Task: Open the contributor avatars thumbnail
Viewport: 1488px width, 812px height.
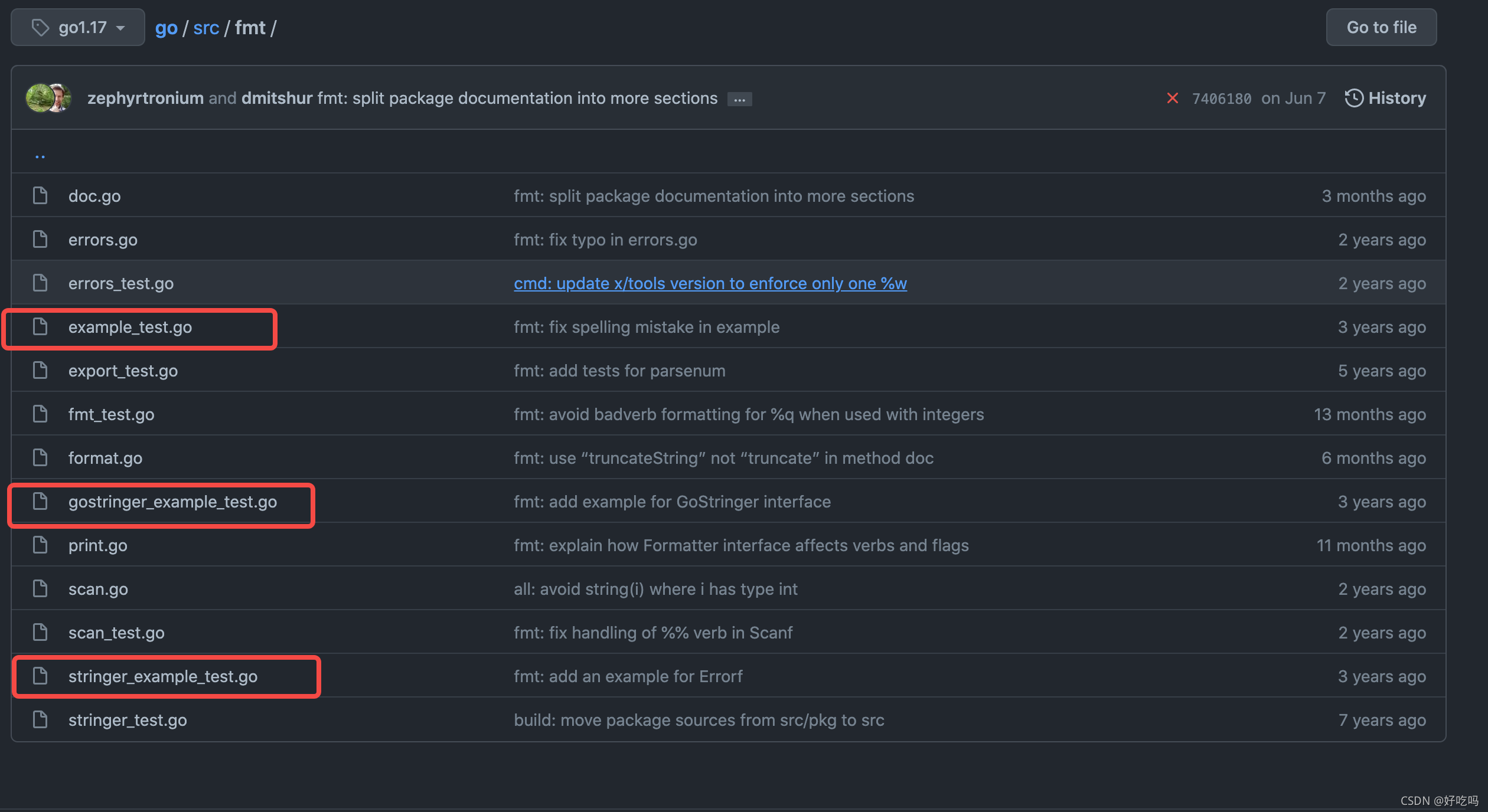Action: pyautogui.click(x=48, y=98)
